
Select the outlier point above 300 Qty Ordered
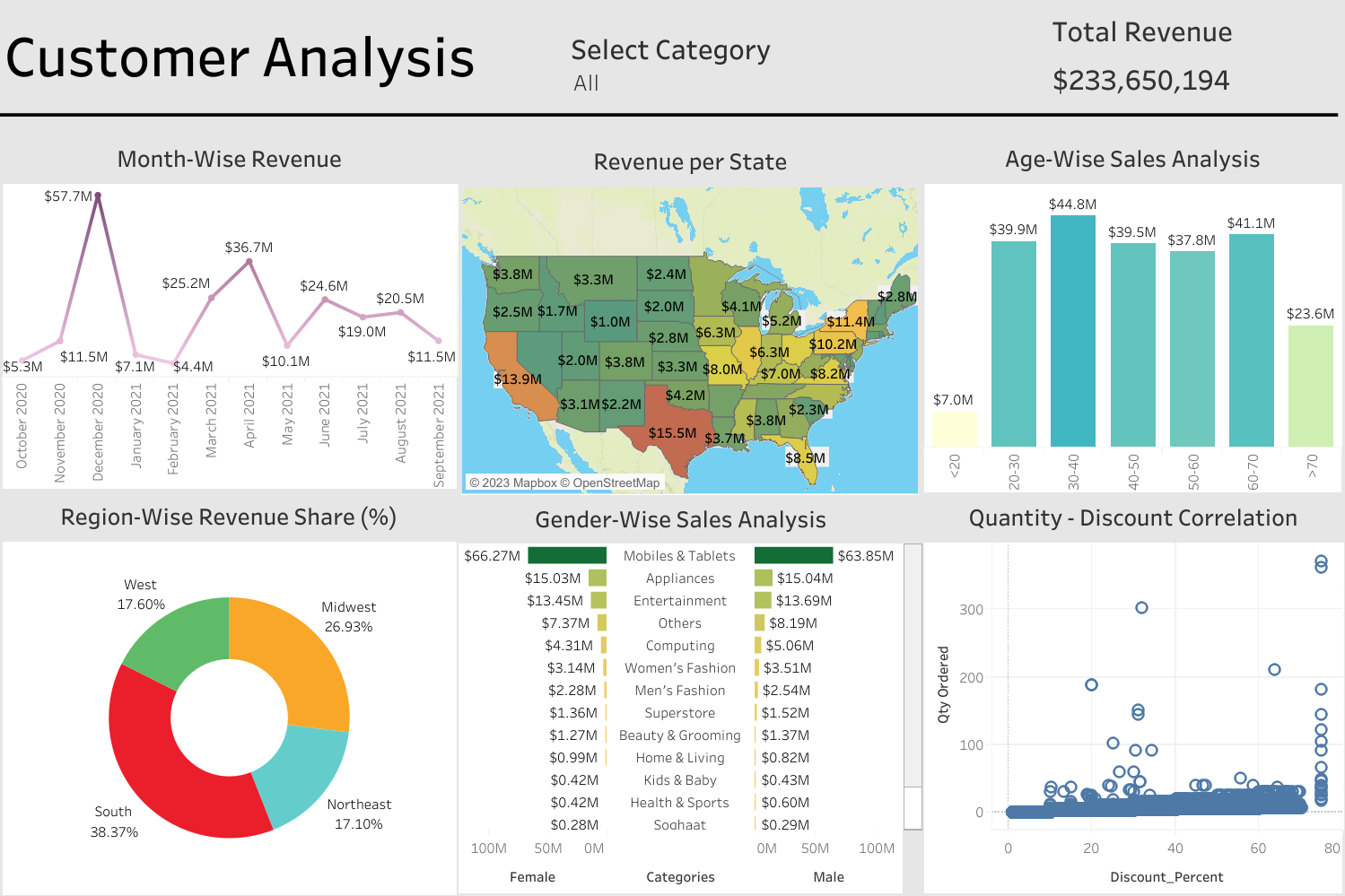1140,608
